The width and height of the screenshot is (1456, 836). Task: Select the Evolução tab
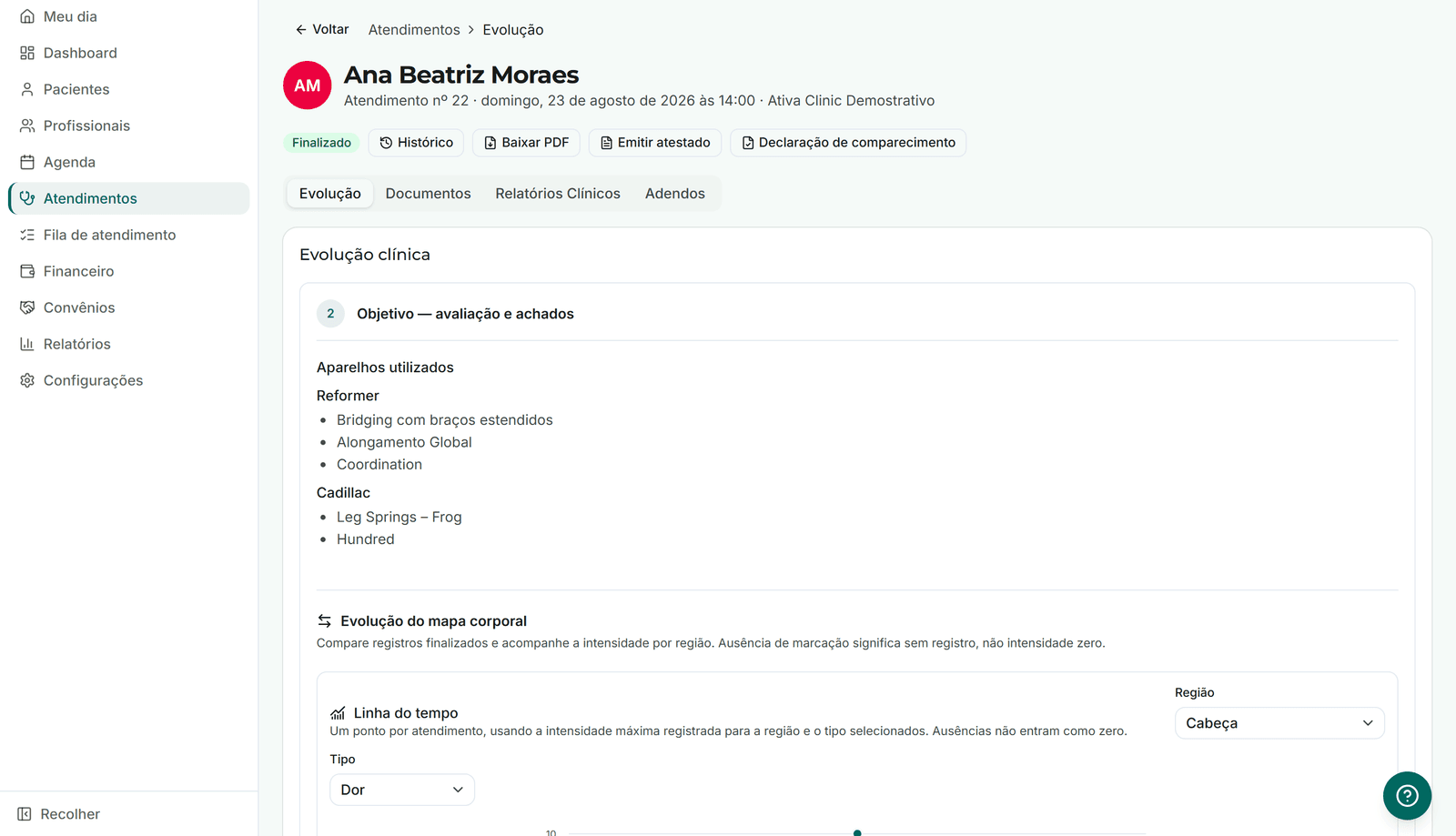click(x=330, y=194)
